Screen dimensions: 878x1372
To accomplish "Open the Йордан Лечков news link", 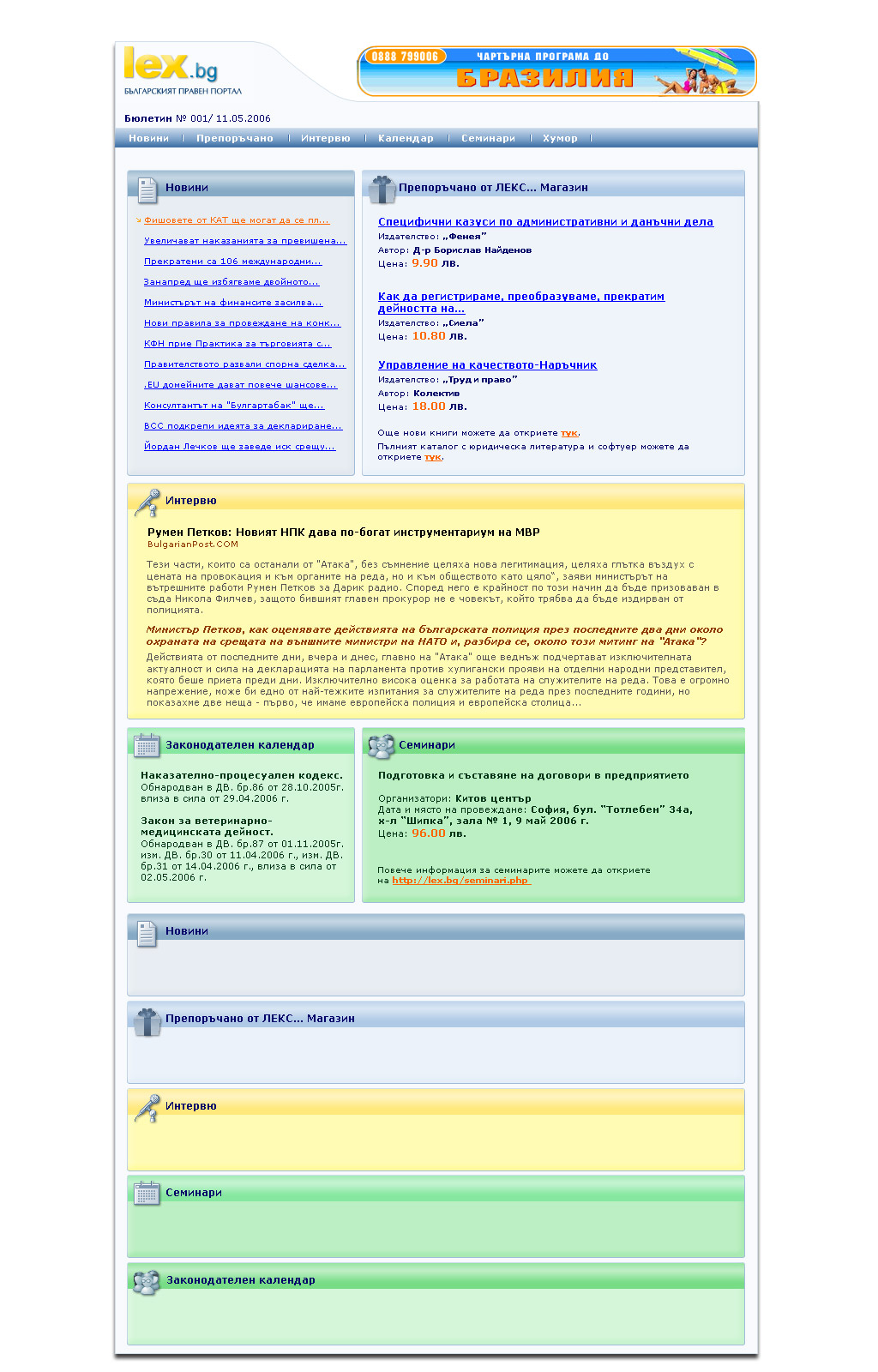I will click(239, 447).
